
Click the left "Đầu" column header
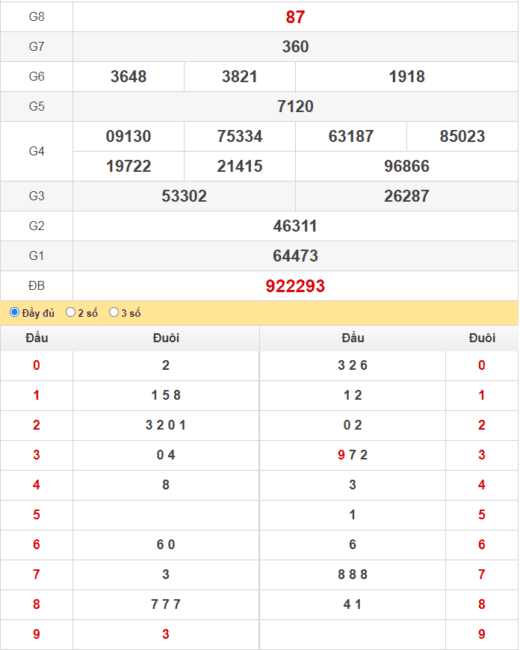tap(37, 338)
